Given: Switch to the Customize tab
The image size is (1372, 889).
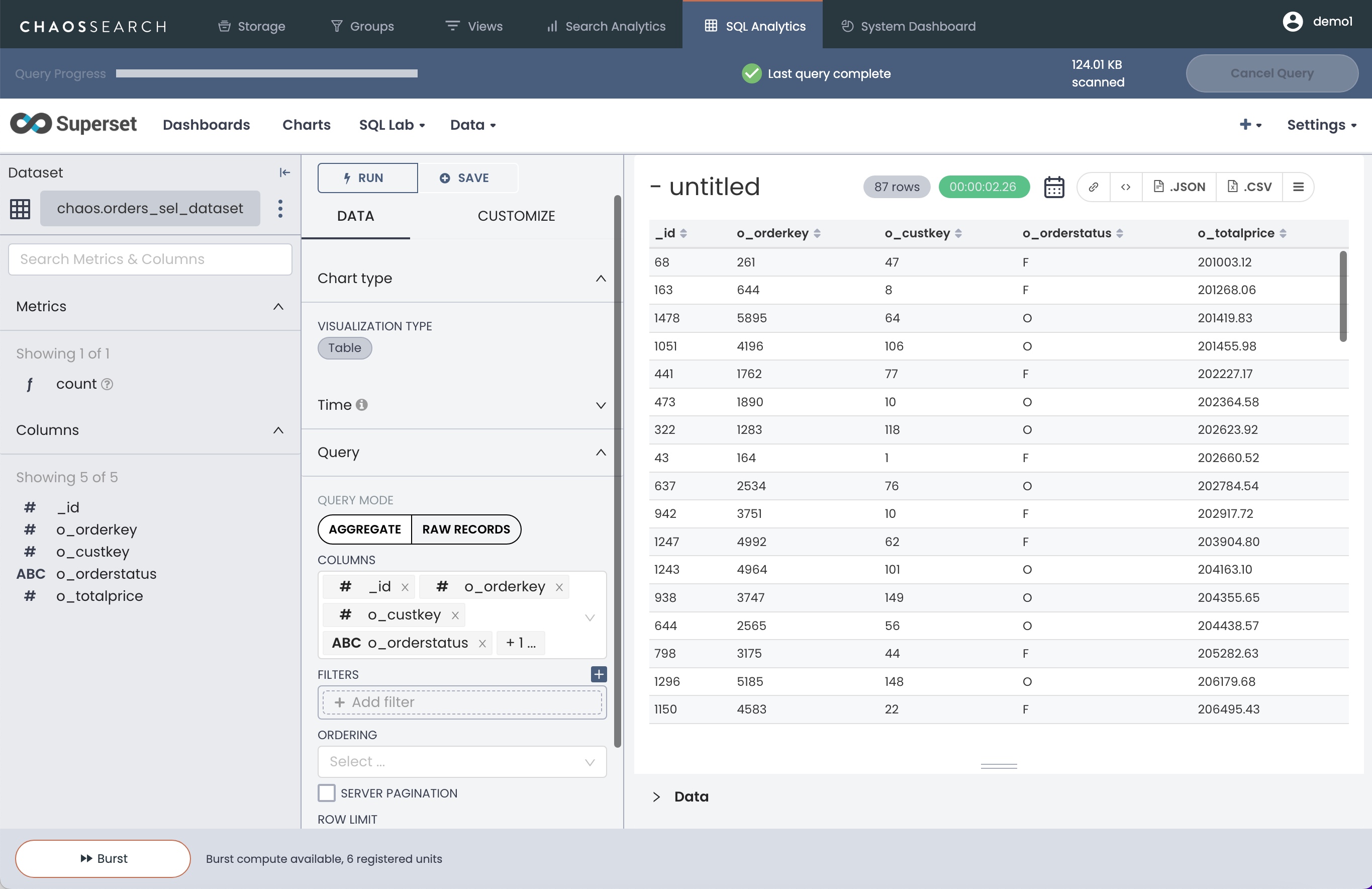Looking at the screenshot, I should coord(516,216).
